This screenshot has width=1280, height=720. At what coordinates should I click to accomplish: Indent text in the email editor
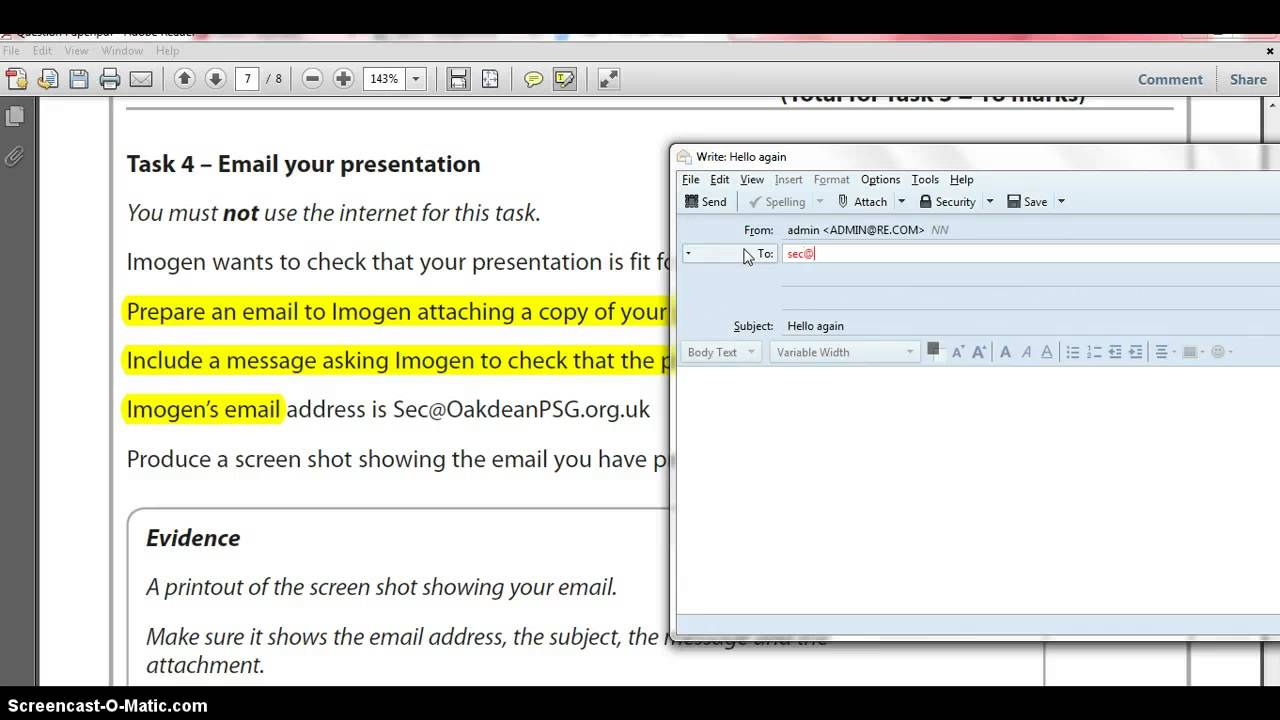pos(1136,352)
